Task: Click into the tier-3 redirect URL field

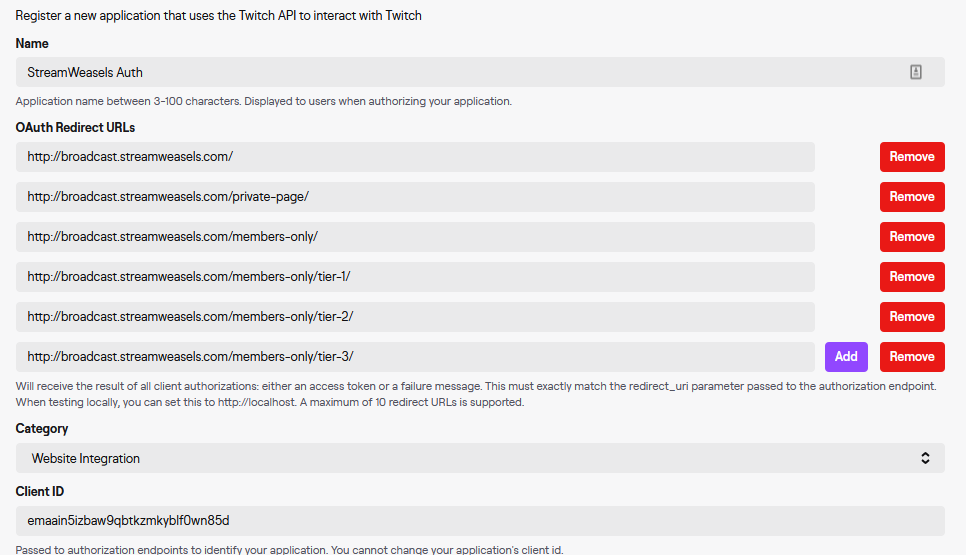Action: [415, 357]
